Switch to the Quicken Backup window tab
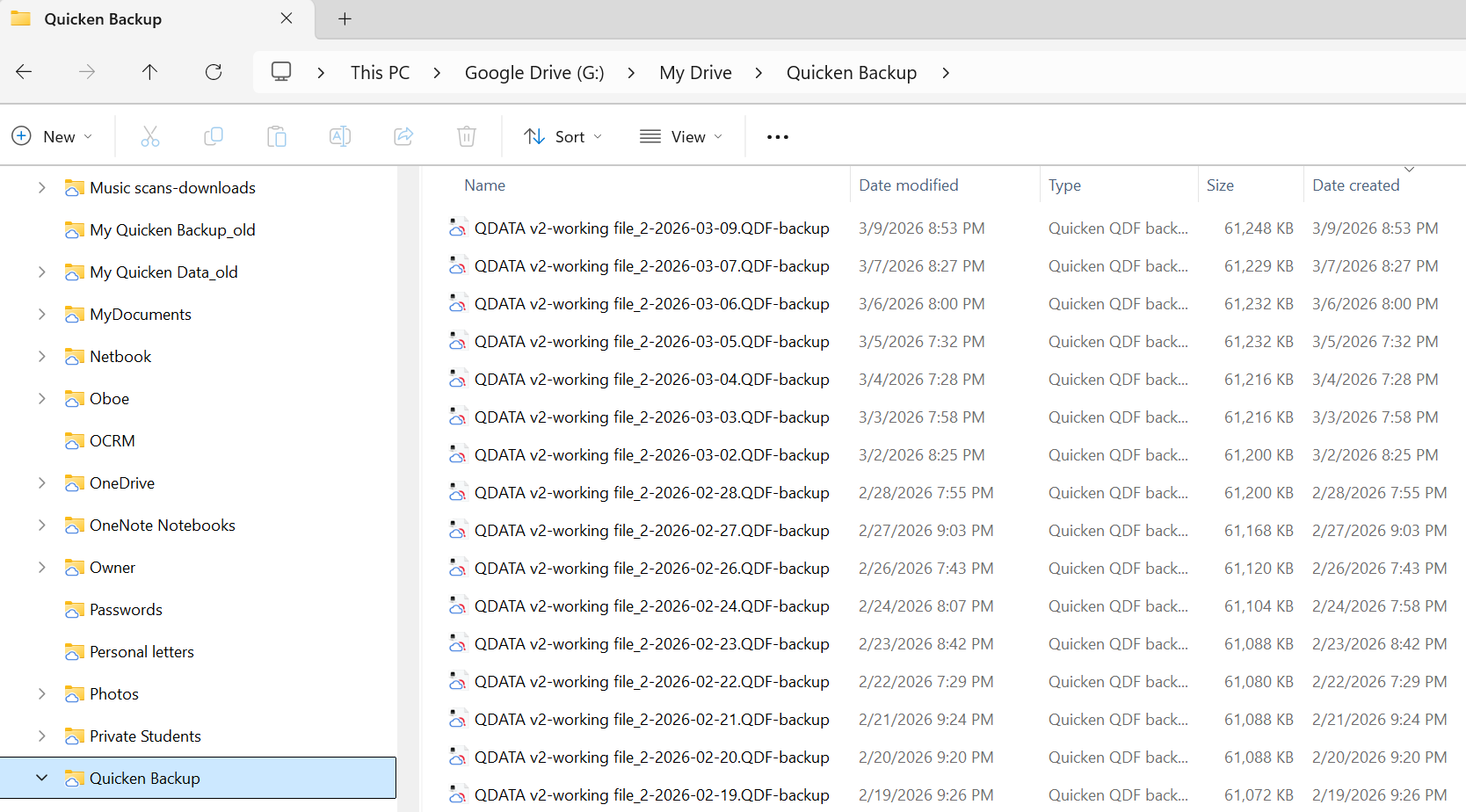The width and height of the screenshot is (1466, 812). click(x=103, y=18)
